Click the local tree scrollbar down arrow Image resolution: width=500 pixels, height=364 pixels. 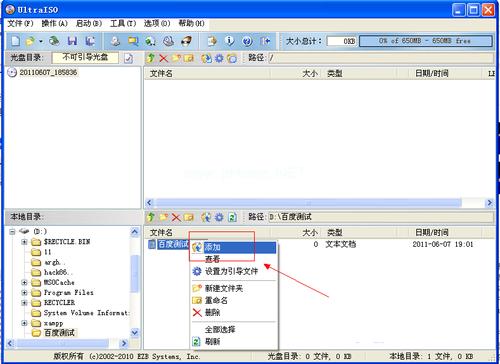135,332
